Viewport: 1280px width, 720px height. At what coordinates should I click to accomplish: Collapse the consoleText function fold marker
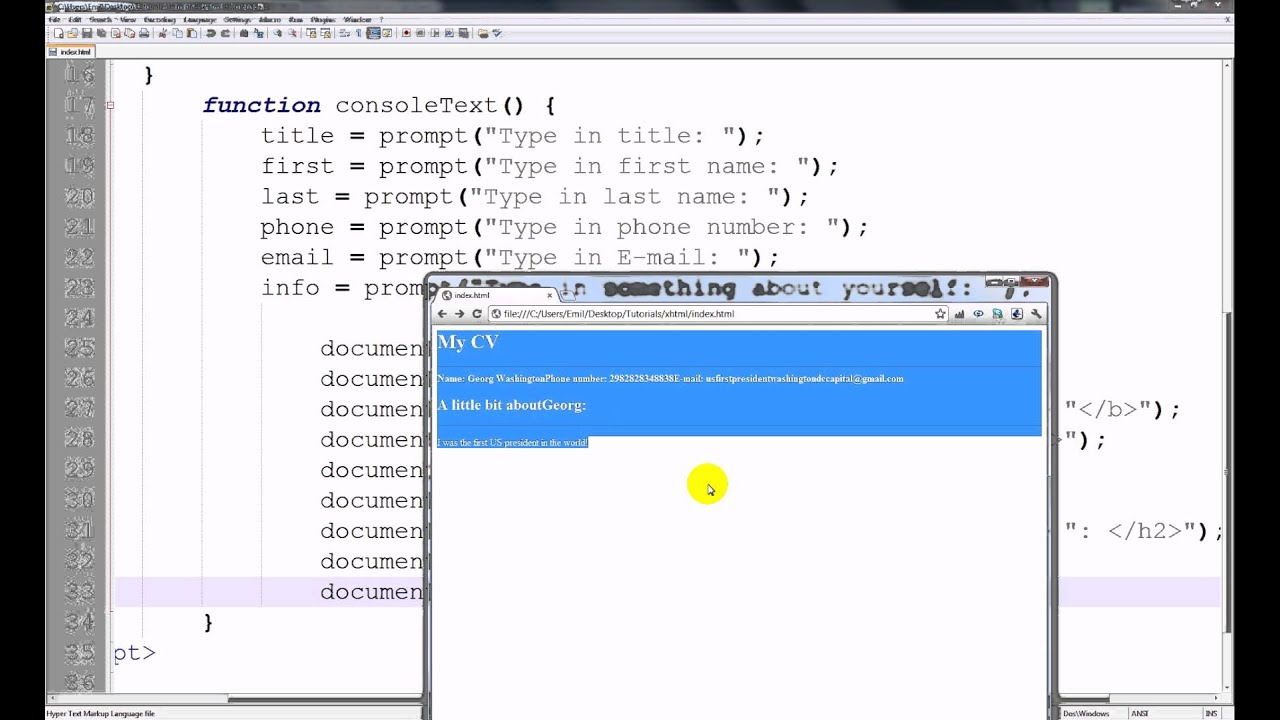[x=110, y=105]
